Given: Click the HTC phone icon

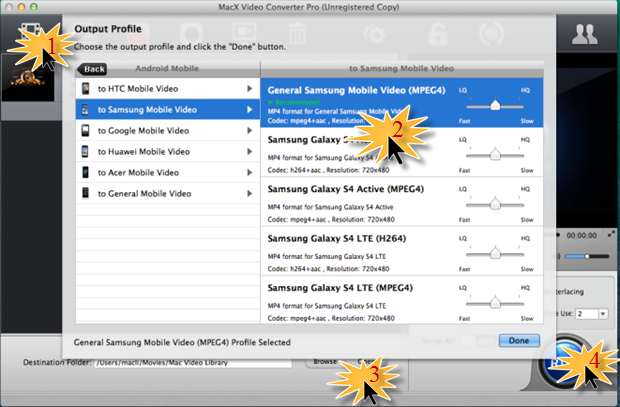Looking at the screenshot, I should pyautogui.click(x=85, y=88).
